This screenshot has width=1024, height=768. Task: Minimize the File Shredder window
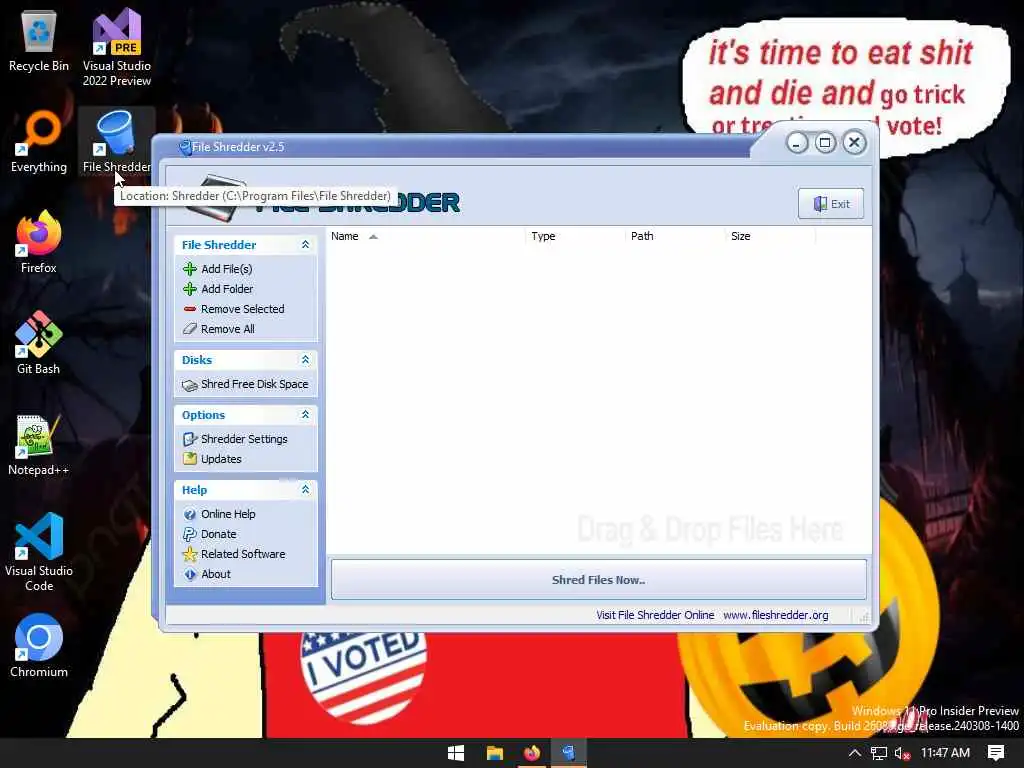[x=797, y=143]
